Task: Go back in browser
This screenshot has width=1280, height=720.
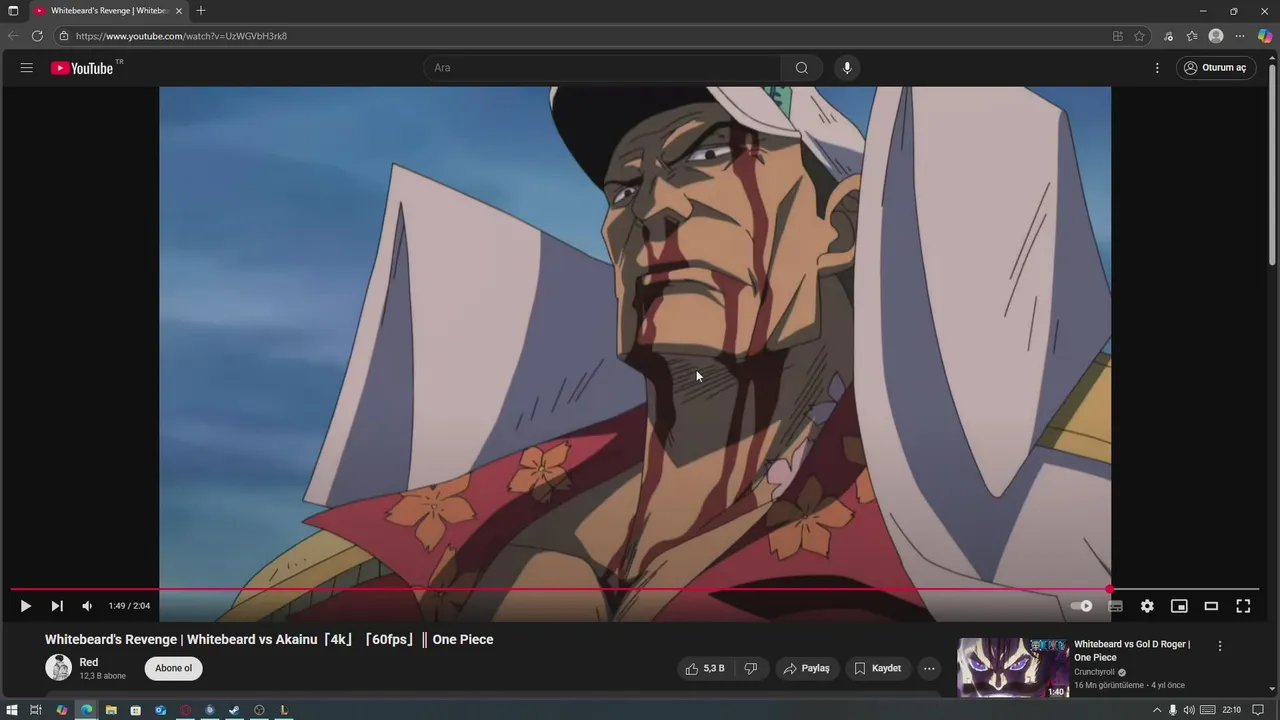Action: point(13,36)
